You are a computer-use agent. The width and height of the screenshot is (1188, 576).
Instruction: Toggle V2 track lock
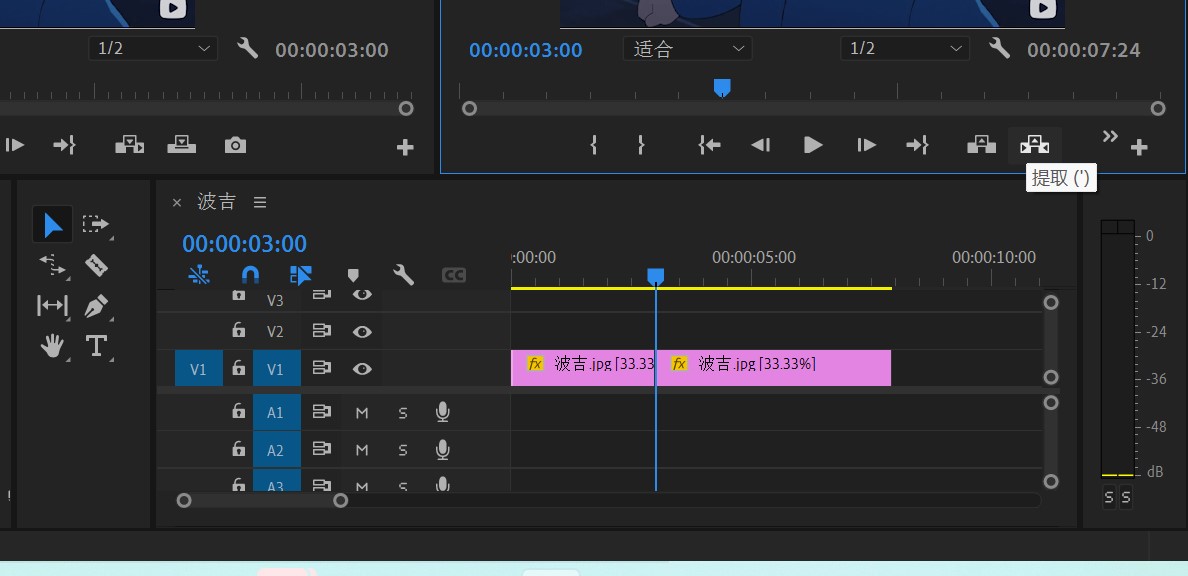pos(238,330)
